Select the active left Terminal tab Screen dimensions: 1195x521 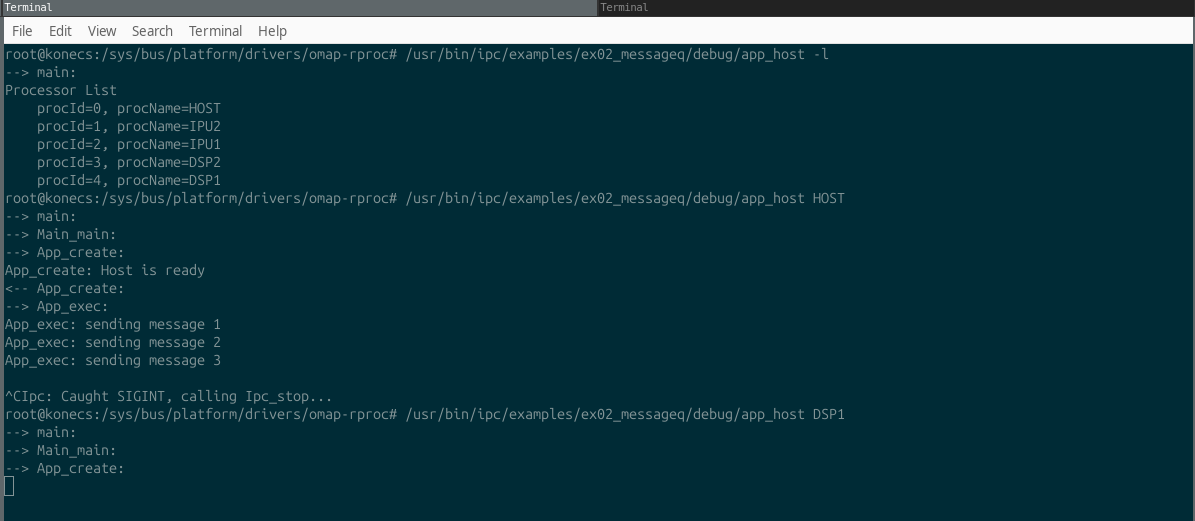click(299, 8)
